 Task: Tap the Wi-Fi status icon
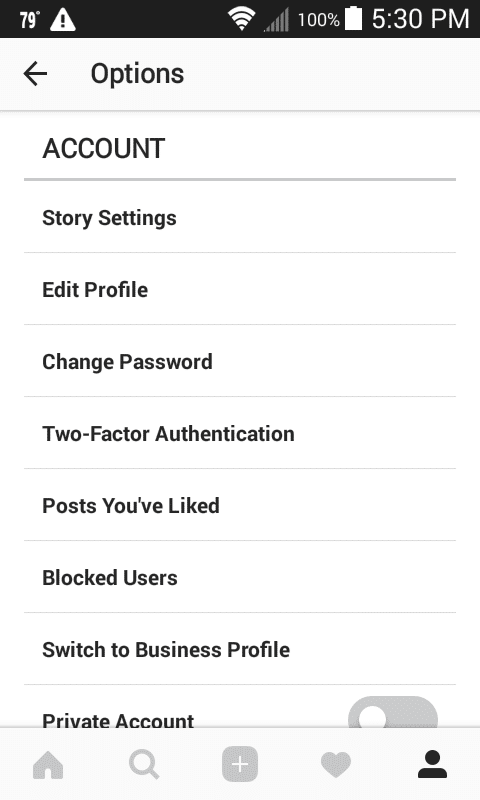[x=241, y=19]
